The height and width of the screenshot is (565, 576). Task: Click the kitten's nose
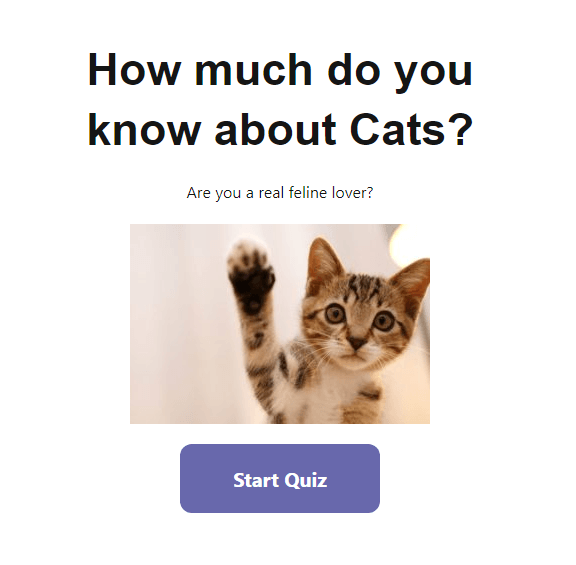(356, 343)
